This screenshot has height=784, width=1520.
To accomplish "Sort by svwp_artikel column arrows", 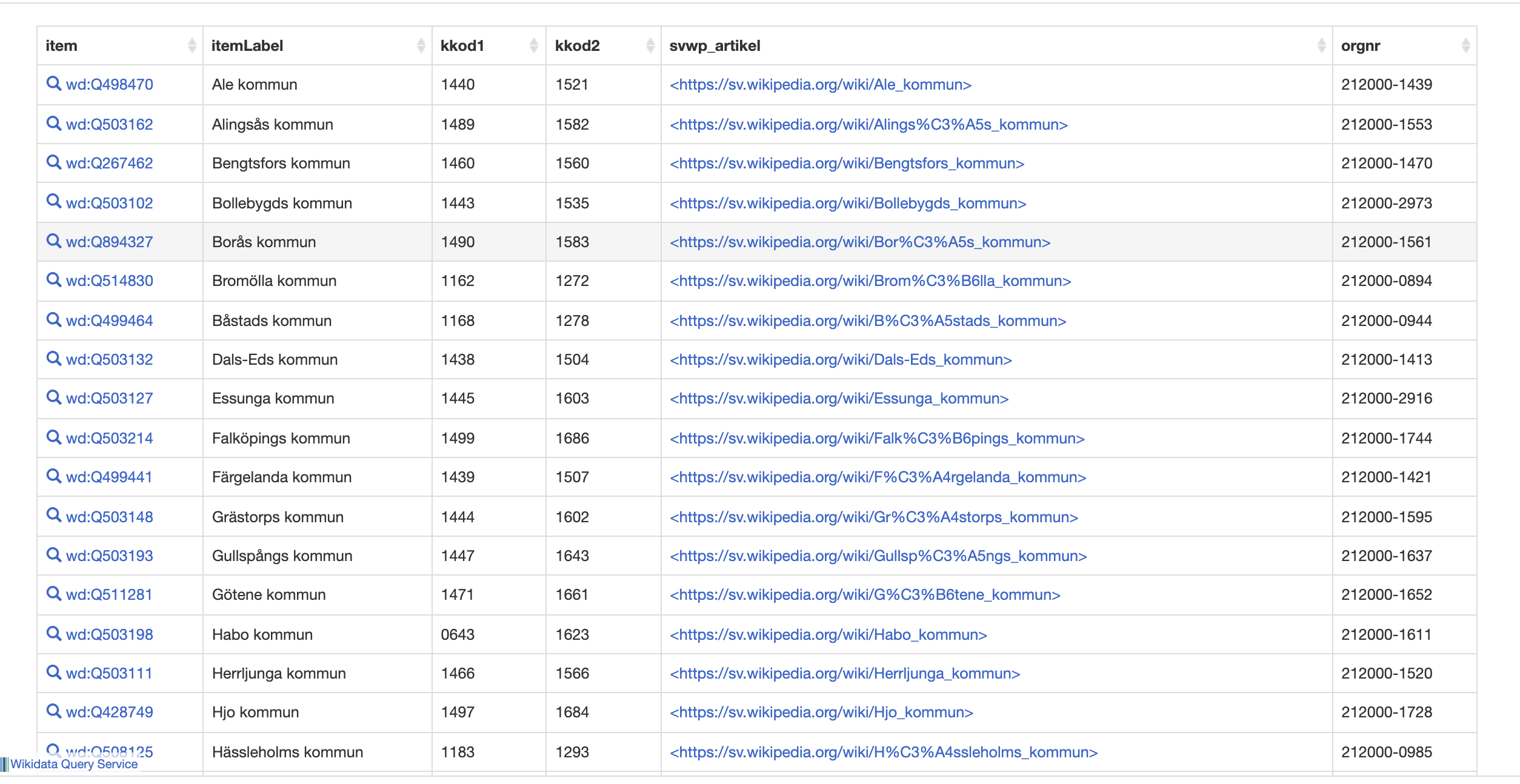I will 1321,45.
